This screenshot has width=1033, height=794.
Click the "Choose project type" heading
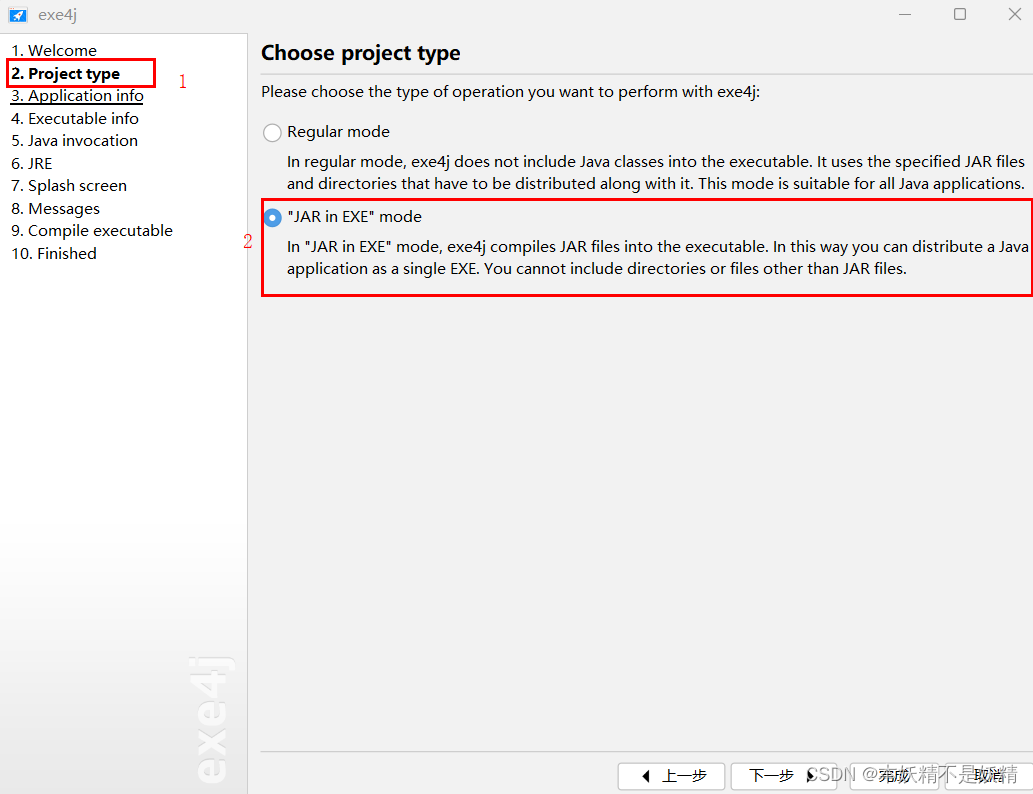click(x=361, y=53)
